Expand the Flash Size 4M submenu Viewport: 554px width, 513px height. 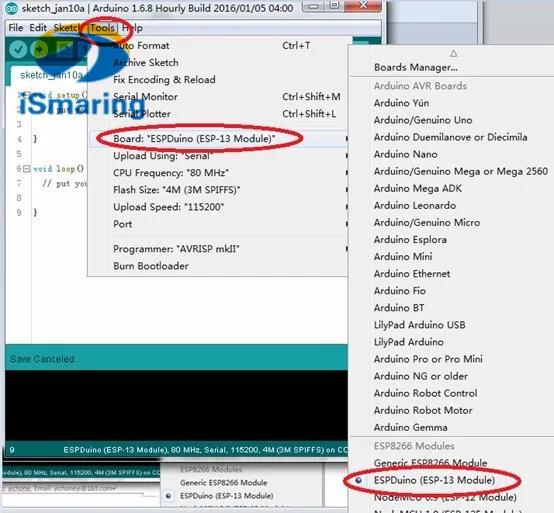[219, 190]
